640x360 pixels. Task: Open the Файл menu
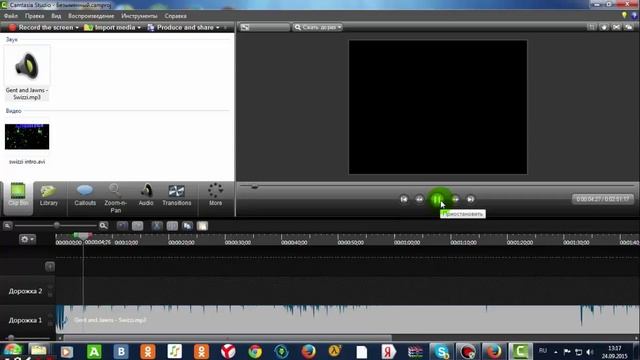coord(11,16)
